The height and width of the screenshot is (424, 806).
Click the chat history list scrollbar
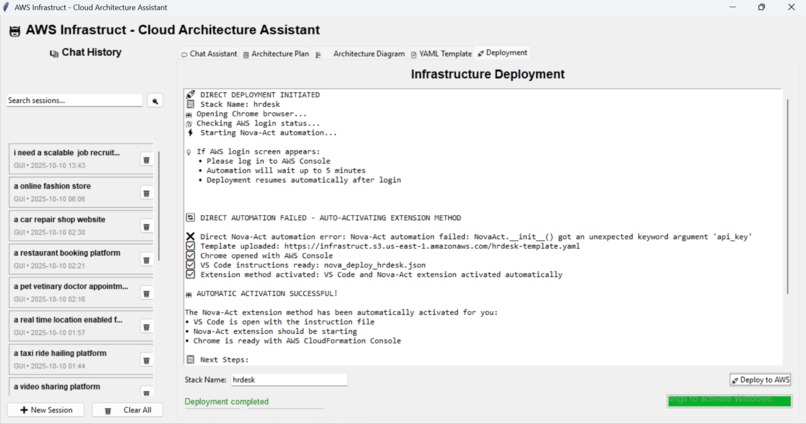158,206
